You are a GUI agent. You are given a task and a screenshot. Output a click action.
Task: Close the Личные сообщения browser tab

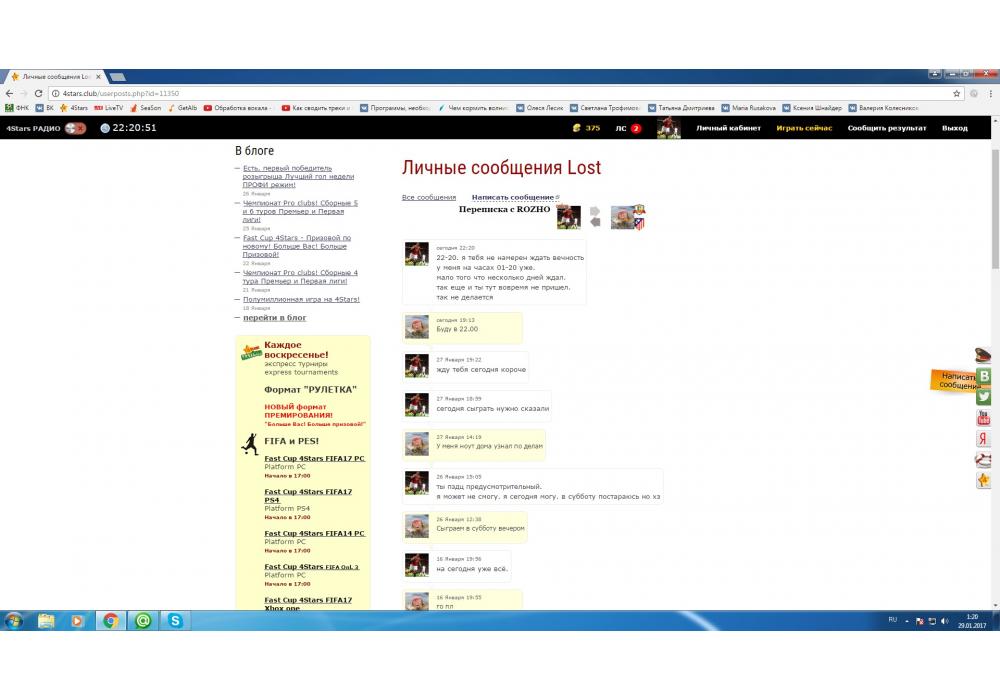click(x=98, y=77)
